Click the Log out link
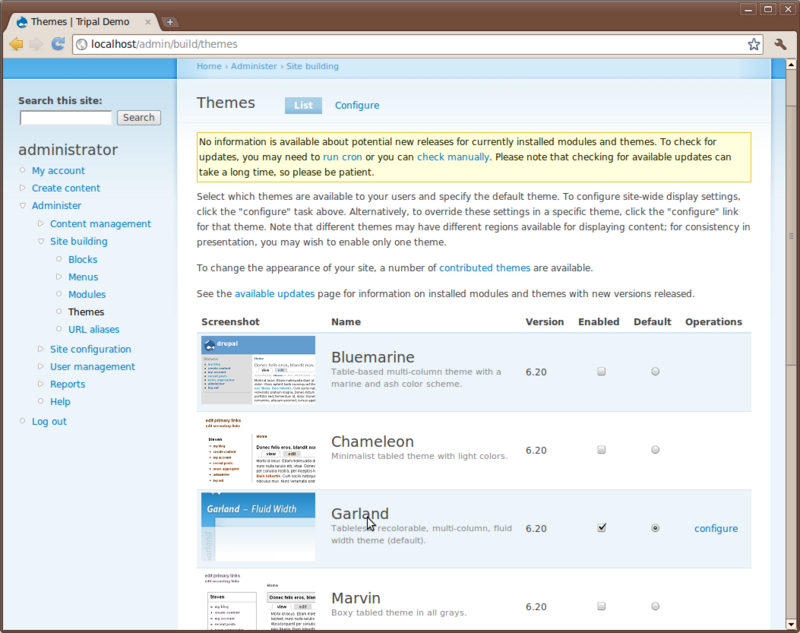This screenshot has height=633, width=800. [49, 421]
